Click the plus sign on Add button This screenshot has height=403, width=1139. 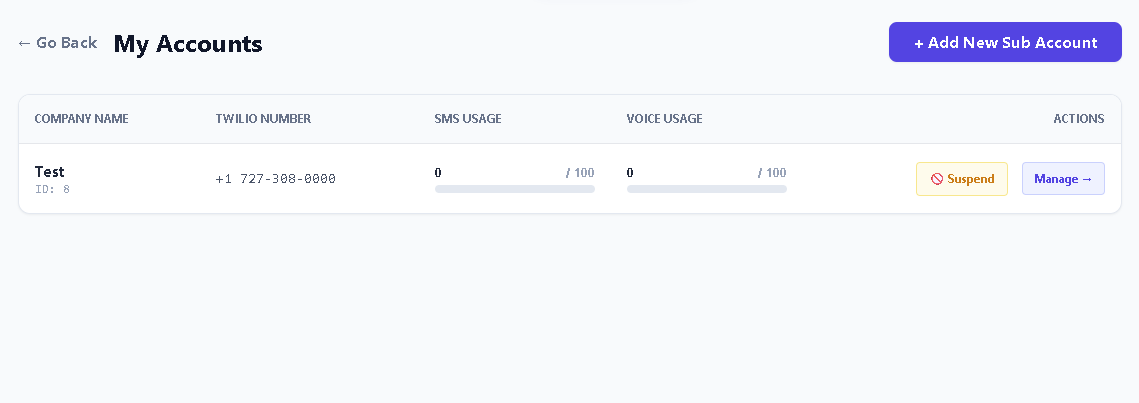pos(919,43)
